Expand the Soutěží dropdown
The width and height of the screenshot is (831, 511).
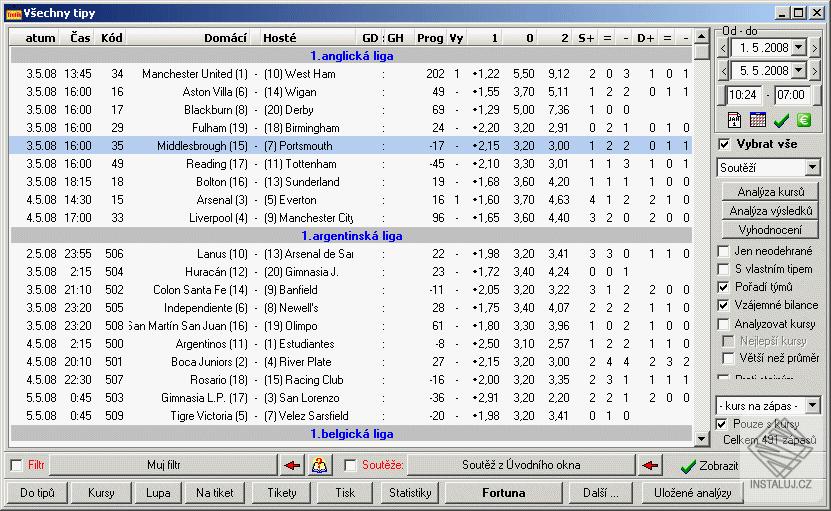812,168
